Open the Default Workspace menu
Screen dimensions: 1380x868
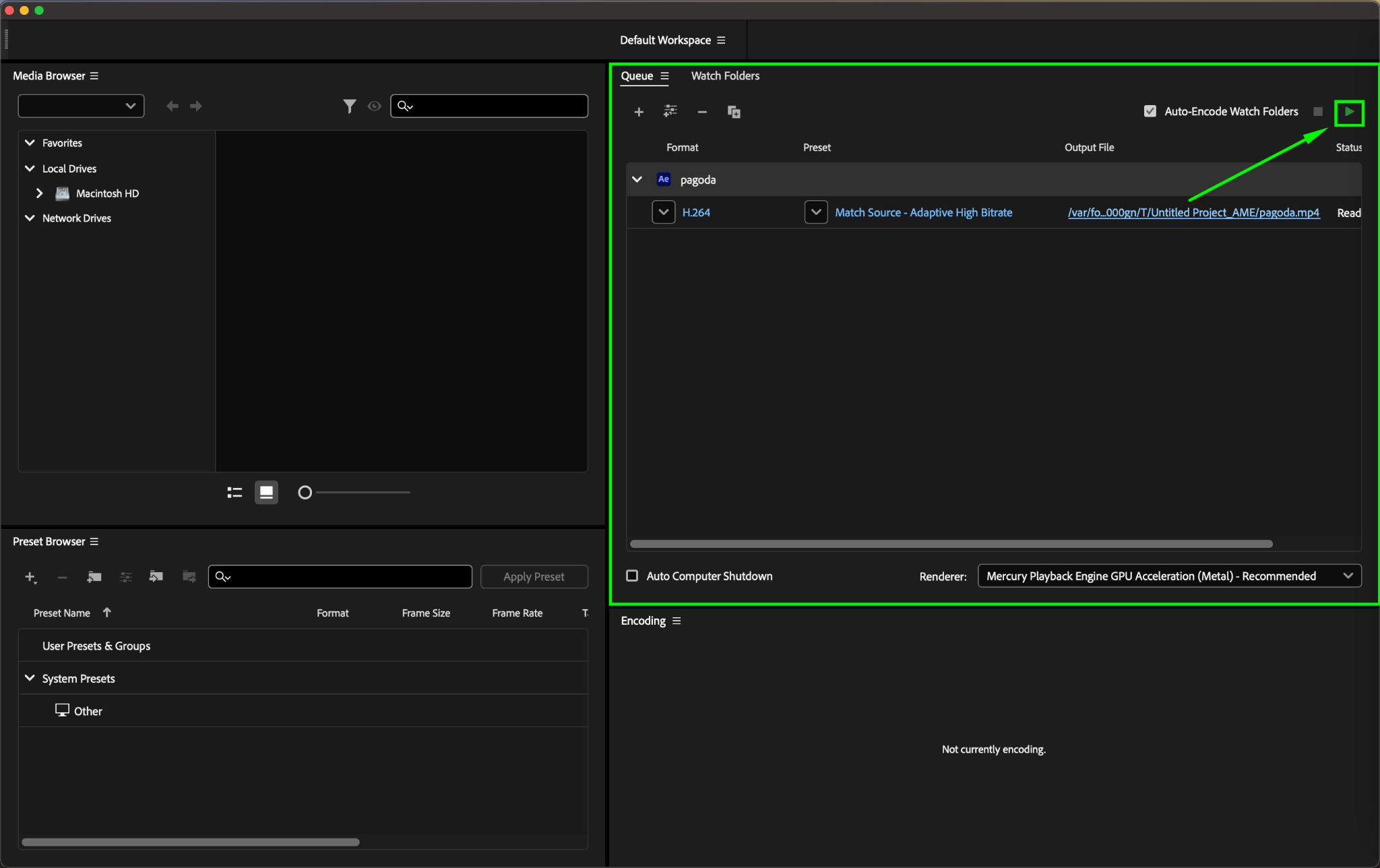[x=721, y=40]
